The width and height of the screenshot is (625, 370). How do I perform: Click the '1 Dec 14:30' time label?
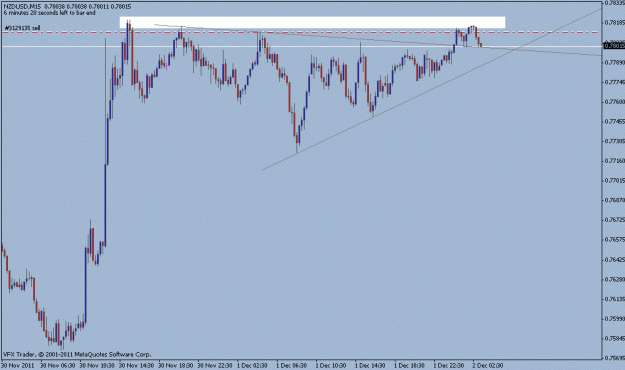pyautogui.click(x=371, y=365)
